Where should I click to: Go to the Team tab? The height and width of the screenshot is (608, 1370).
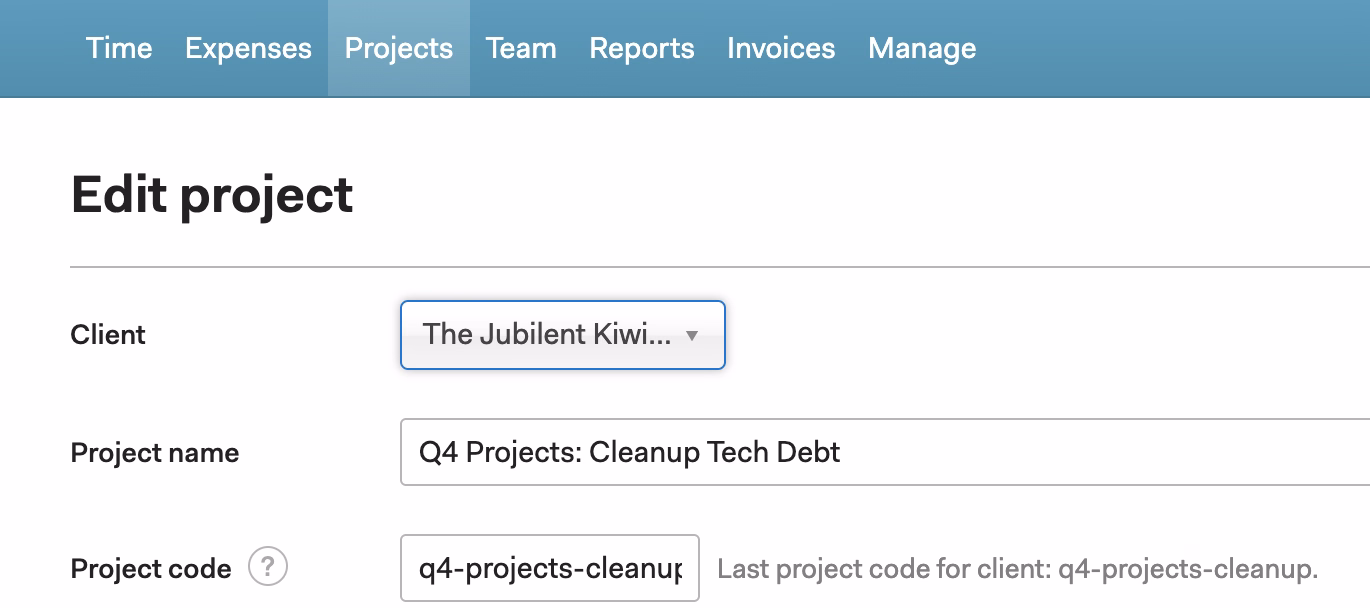click(x=521, y=48)
